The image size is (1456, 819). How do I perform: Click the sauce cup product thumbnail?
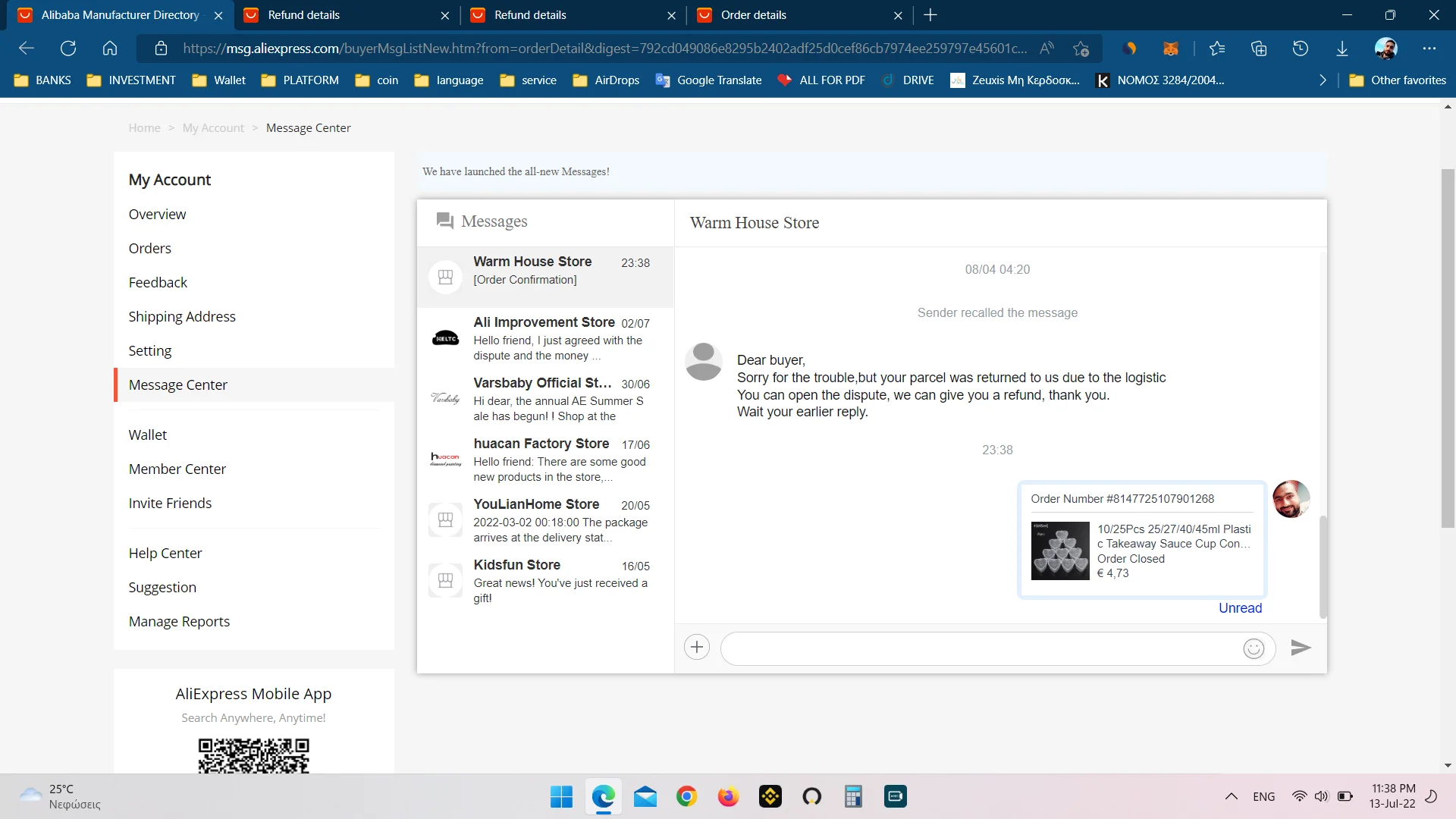coord(1060,551)
